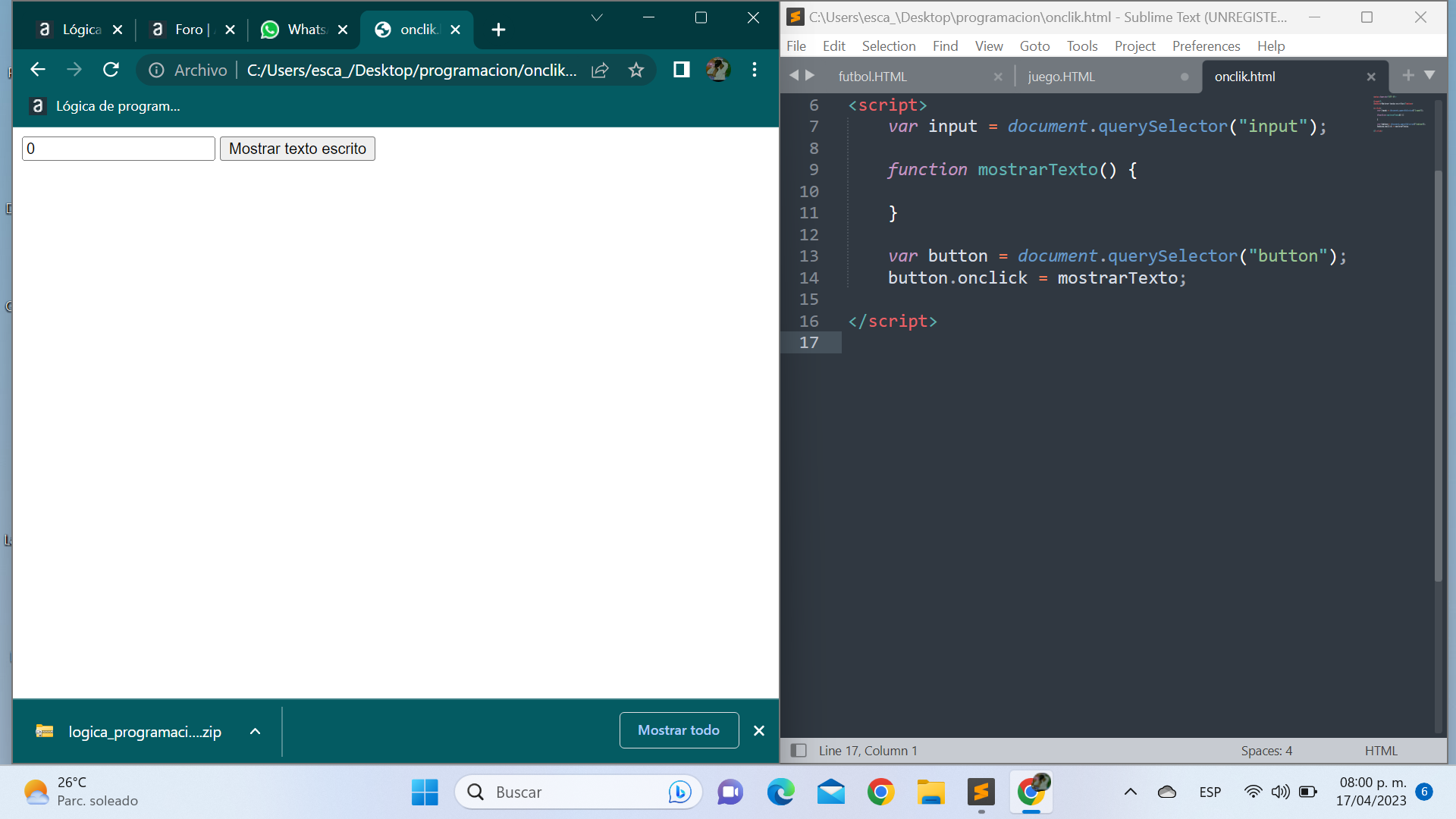Open Sublime Text from the taskbar
The height and width of the screenshot is (819, 1456).
pos(981,792)
